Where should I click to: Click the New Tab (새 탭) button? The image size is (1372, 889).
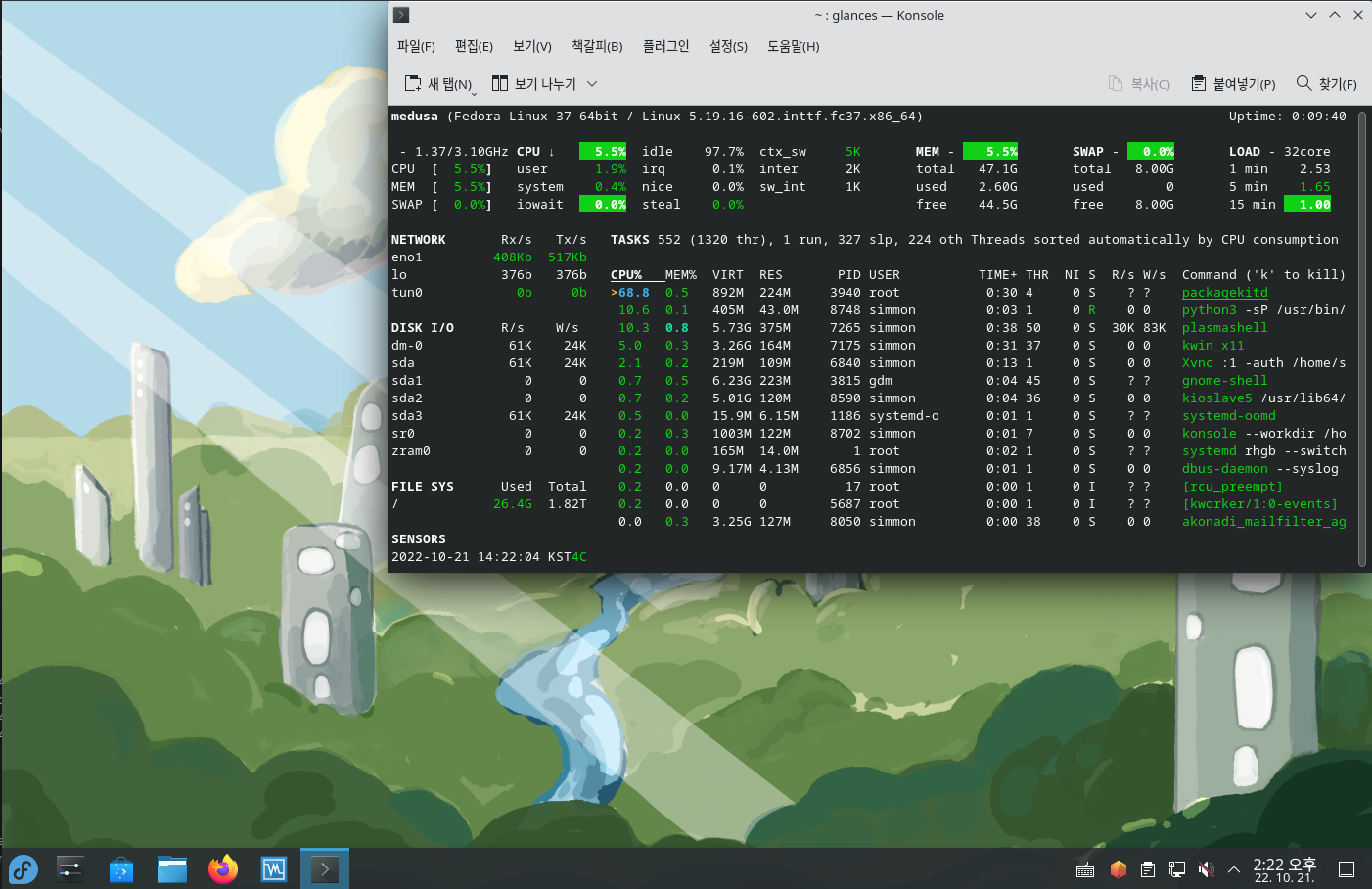tap(439, 84)
